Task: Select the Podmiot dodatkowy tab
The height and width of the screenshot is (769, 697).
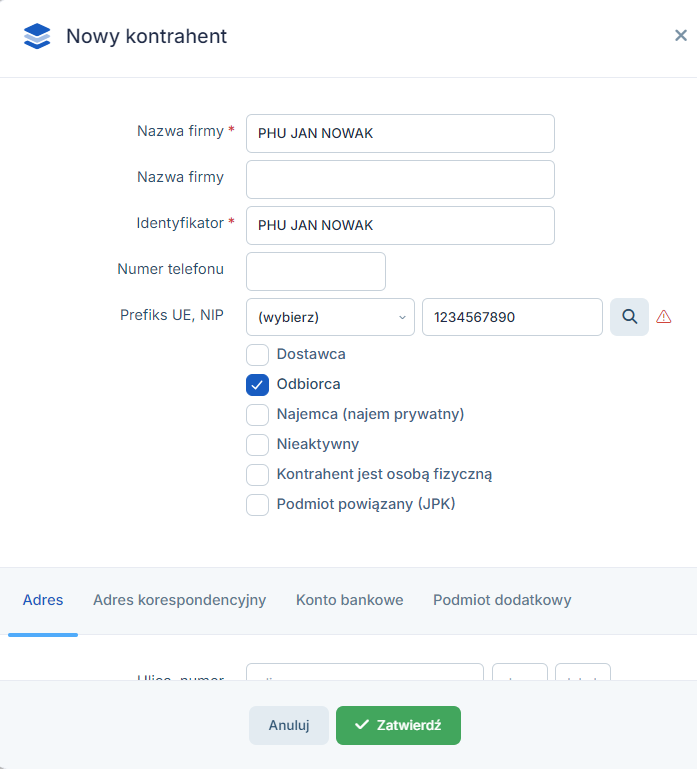Action: click(x=502, y=600)
